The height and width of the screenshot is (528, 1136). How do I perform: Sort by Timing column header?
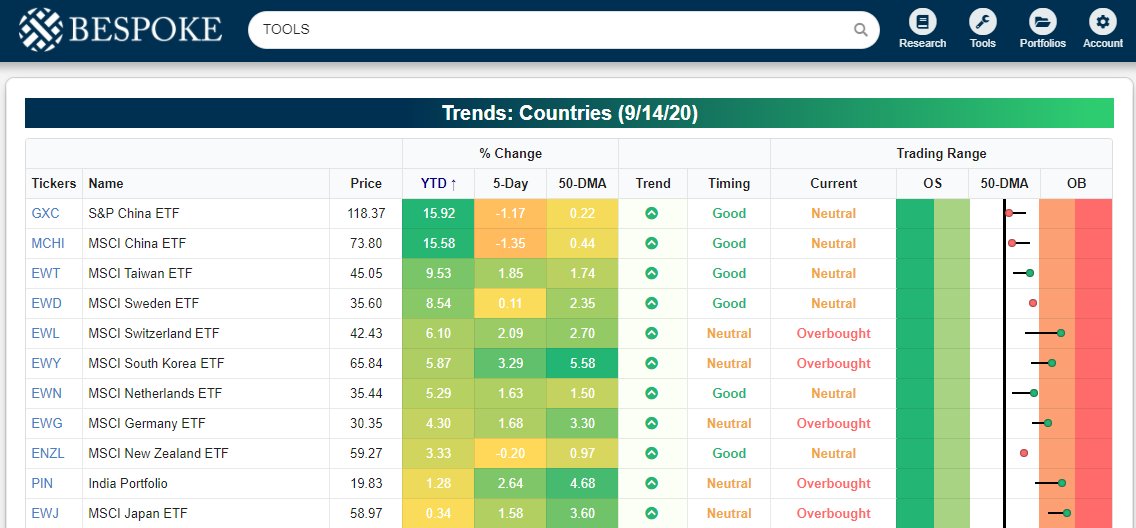[x=729, y=183]
